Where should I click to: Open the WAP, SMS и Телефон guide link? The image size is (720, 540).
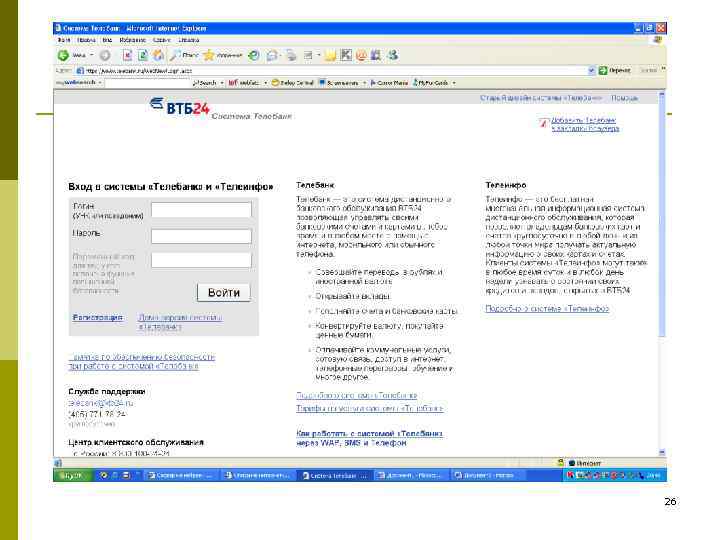tap(370, 439)
